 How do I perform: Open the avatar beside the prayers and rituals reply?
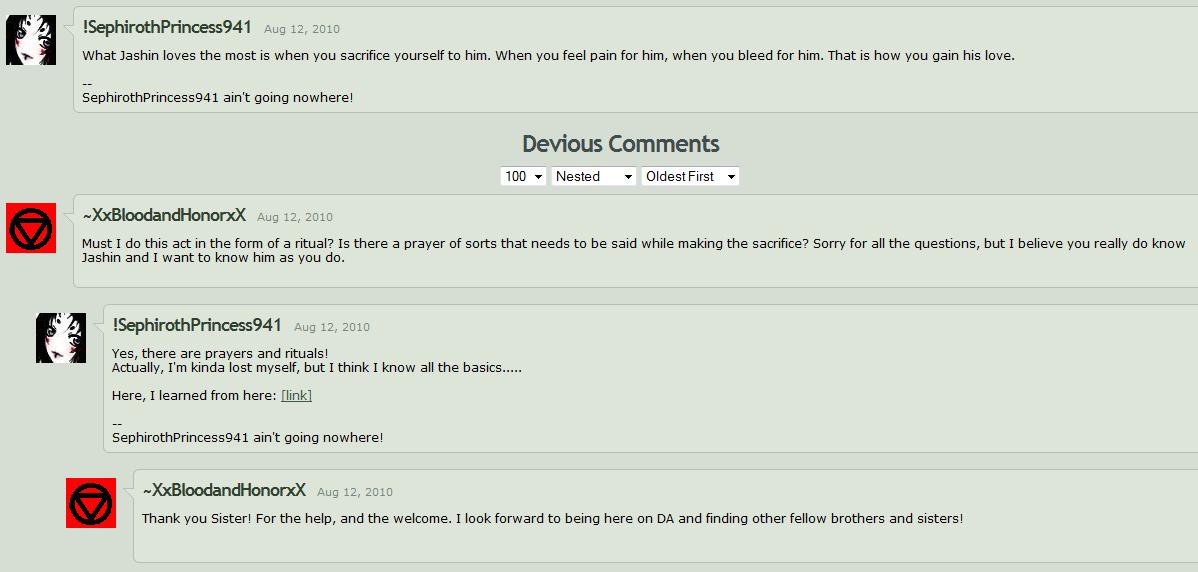pos(61,338)
